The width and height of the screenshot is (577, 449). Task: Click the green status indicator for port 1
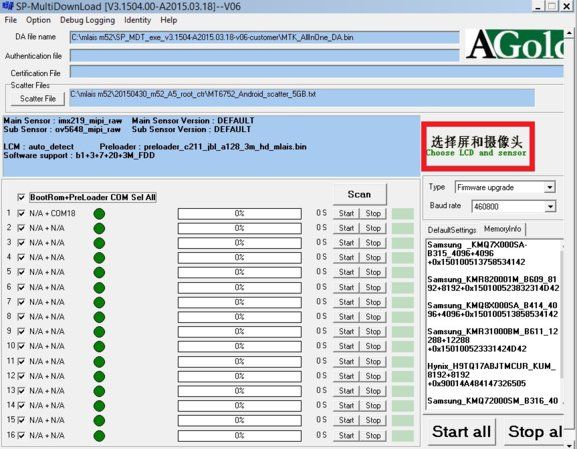[99, 214]
